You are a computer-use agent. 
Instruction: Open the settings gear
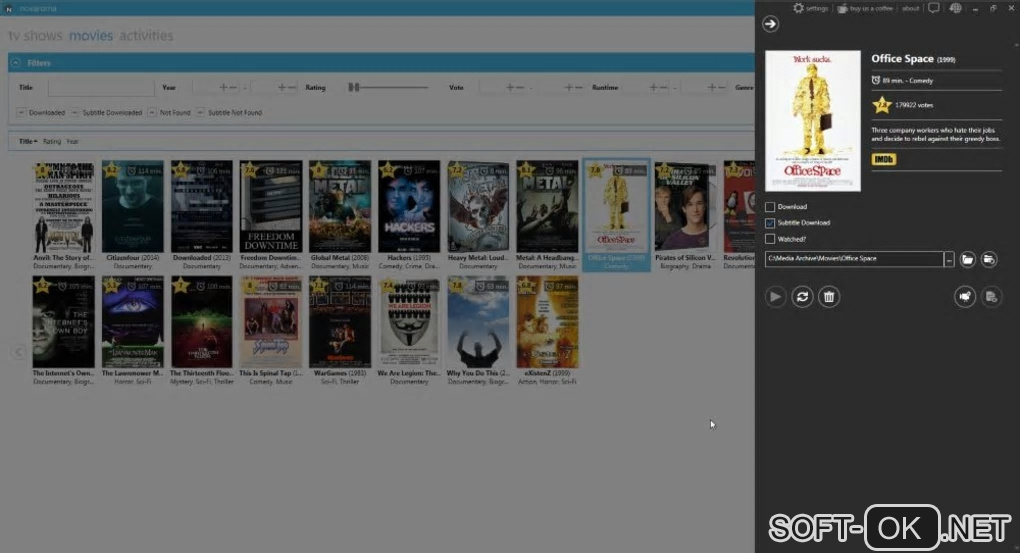[798, 8]
